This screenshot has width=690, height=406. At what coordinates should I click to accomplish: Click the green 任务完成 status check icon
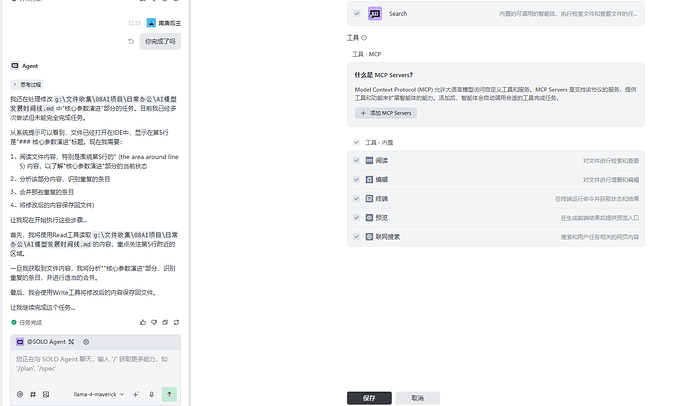tap(14, 322)
